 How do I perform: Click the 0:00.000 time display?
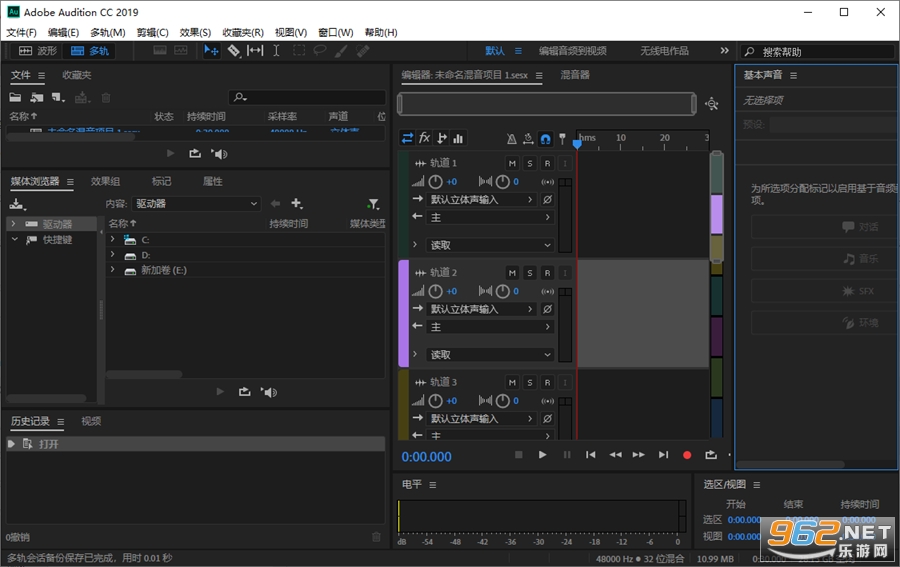click(x=426, y=457)
